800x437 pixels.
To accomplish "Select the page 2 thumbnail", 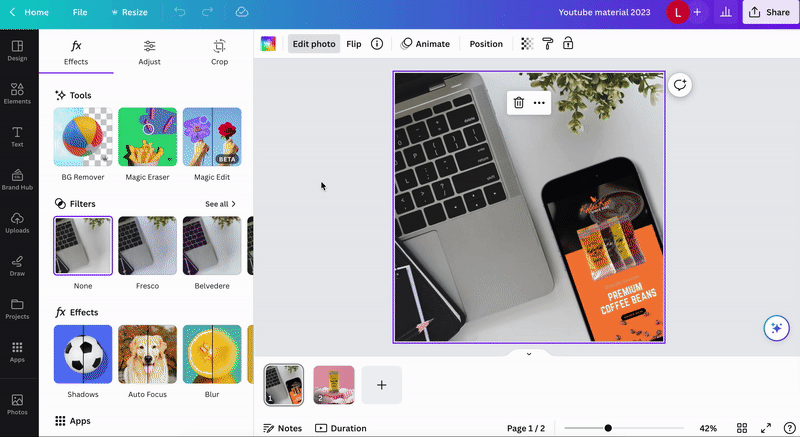I will coord(334,385).
